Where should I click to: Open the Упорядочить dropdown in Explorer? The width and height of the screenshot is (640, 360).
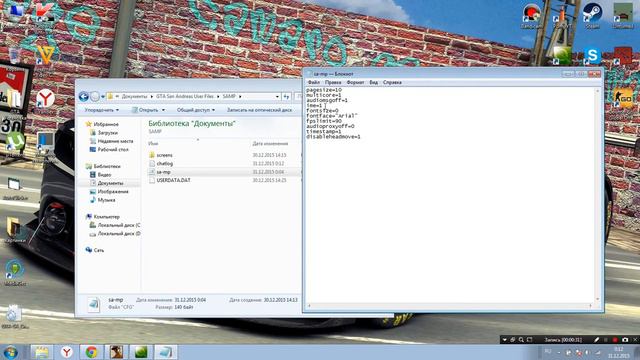click(102, 110)
